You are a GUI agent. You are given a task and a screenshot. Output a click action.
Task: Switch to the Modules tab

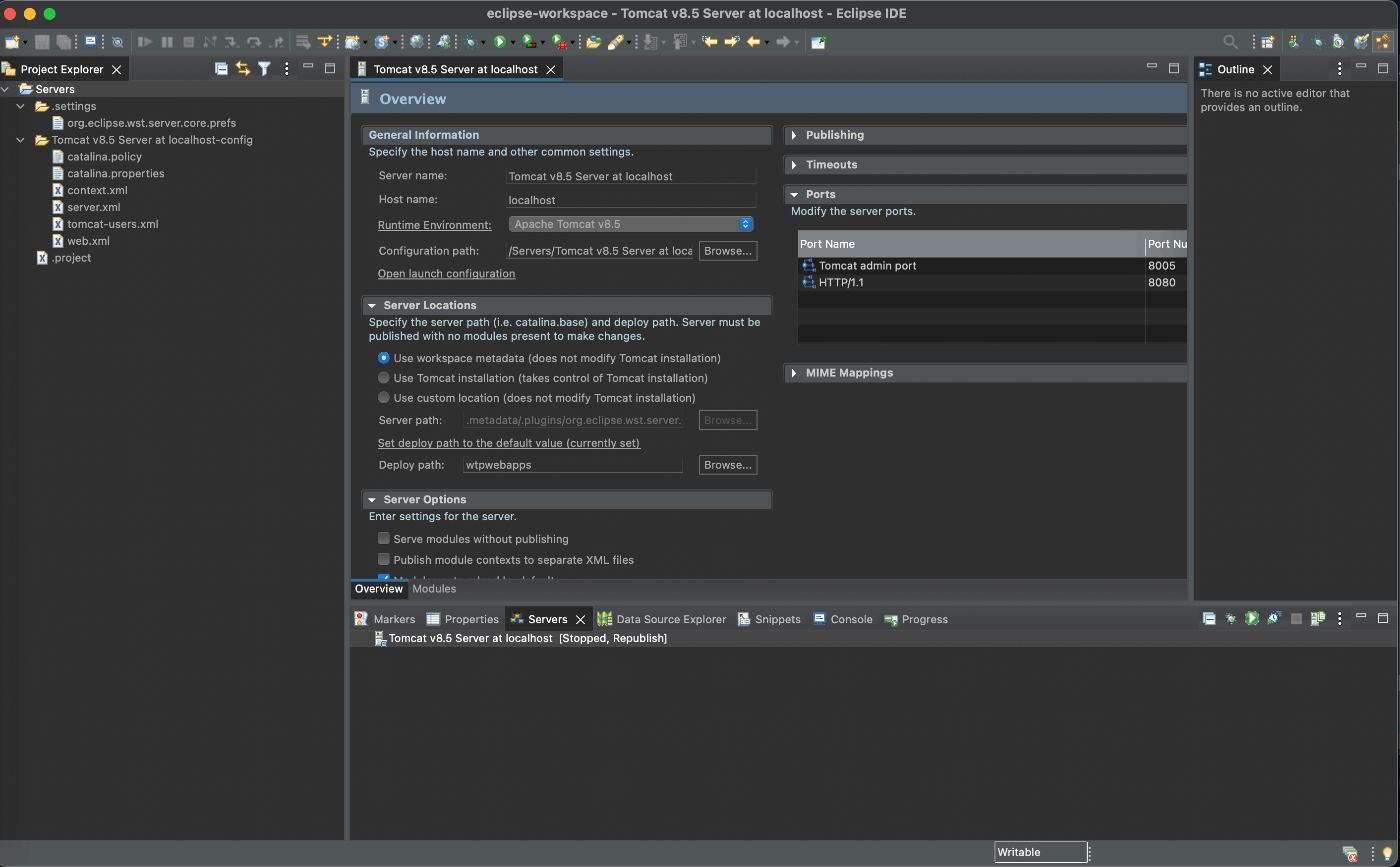pos(434,589)
